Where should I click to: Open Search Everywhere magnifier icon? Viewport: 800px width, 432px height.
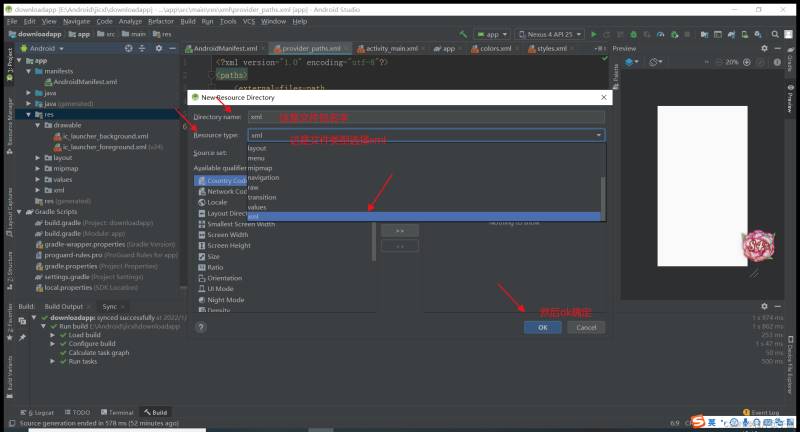(775, 34)
